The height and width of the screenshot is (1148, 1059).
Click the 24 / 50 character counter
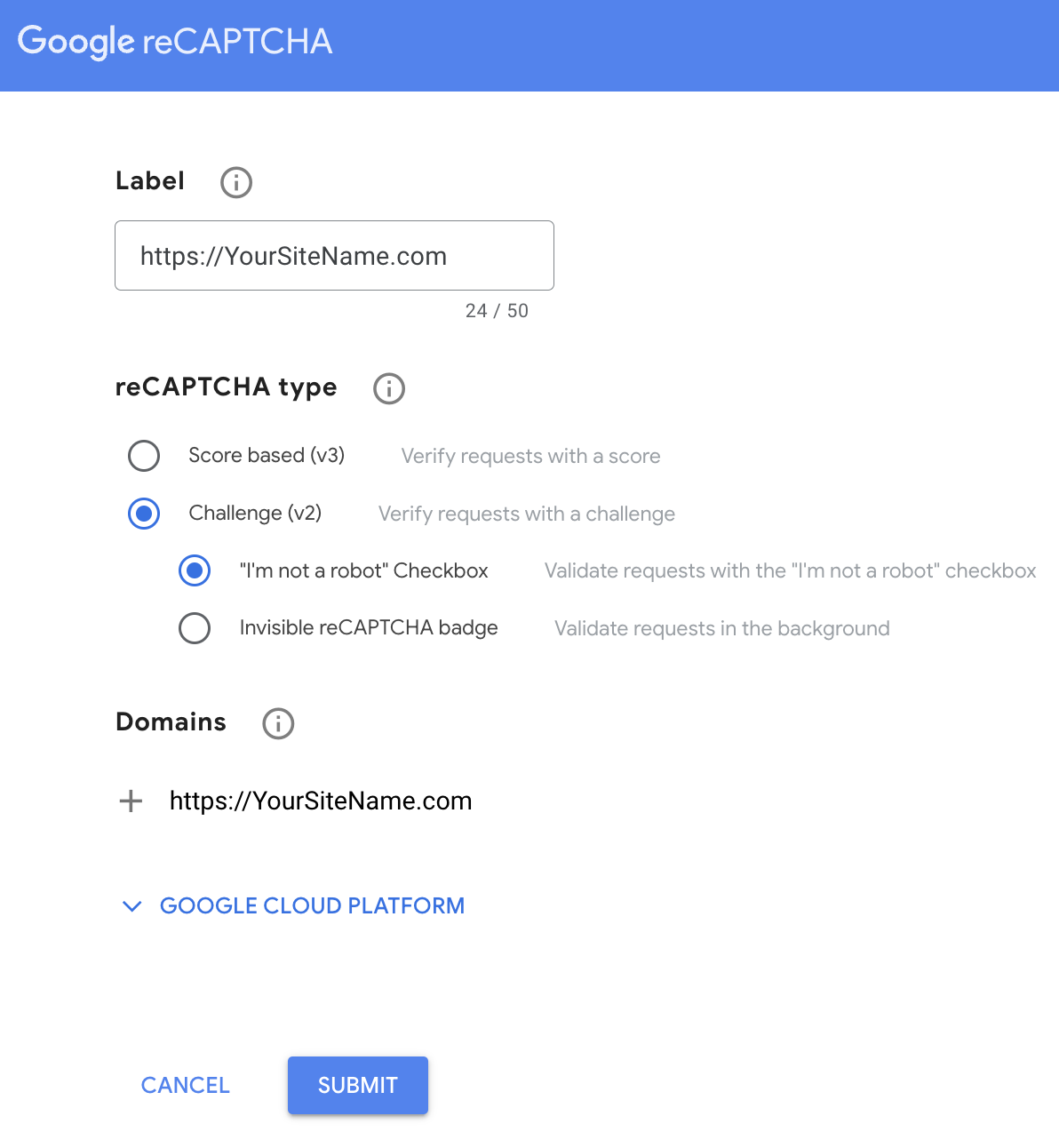pyautogui.click(x=498, y=311)
